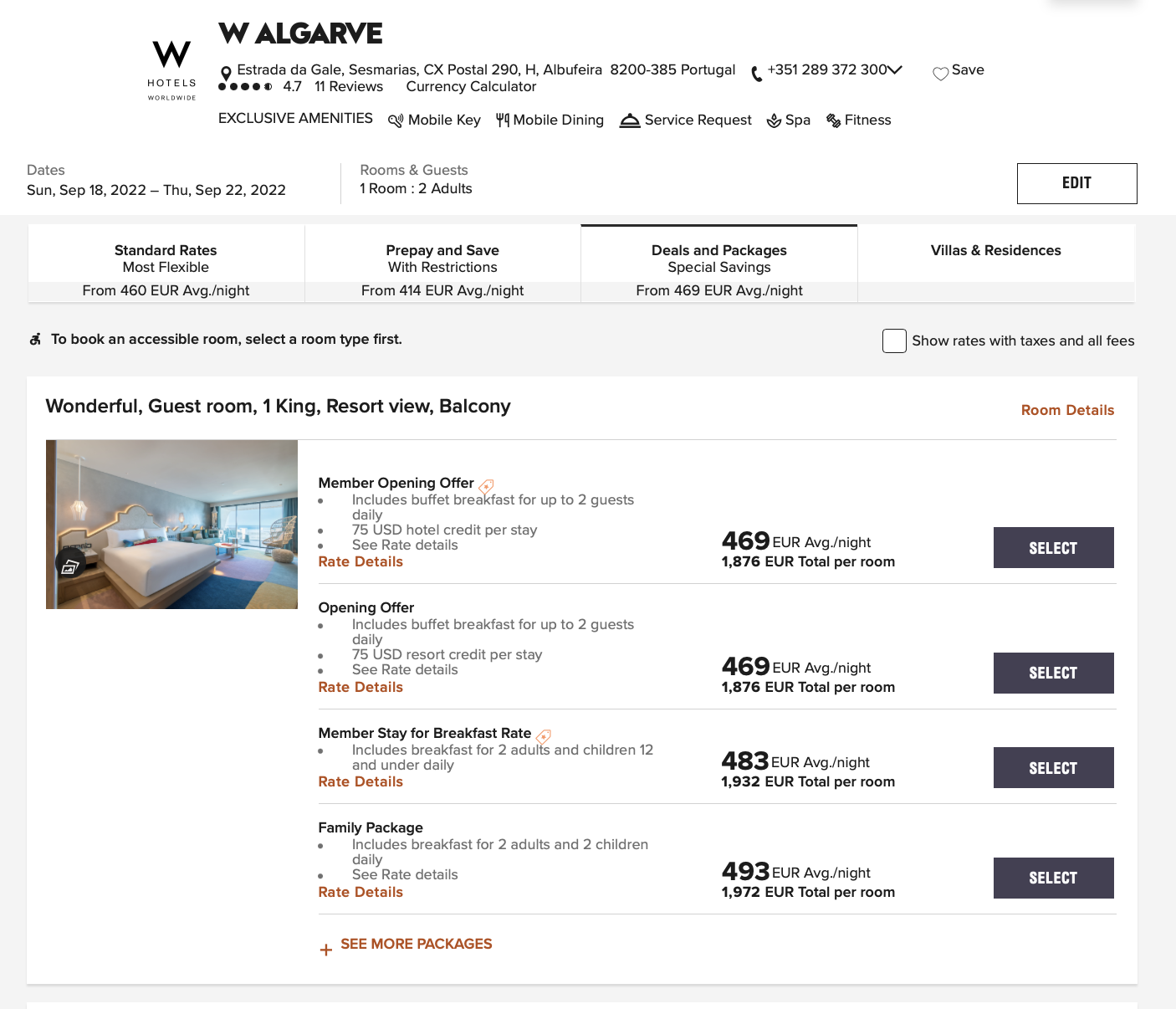Expand the phone number dropdown chevron
Viewport: 1176px width, 1009px height.
point(896,69)
